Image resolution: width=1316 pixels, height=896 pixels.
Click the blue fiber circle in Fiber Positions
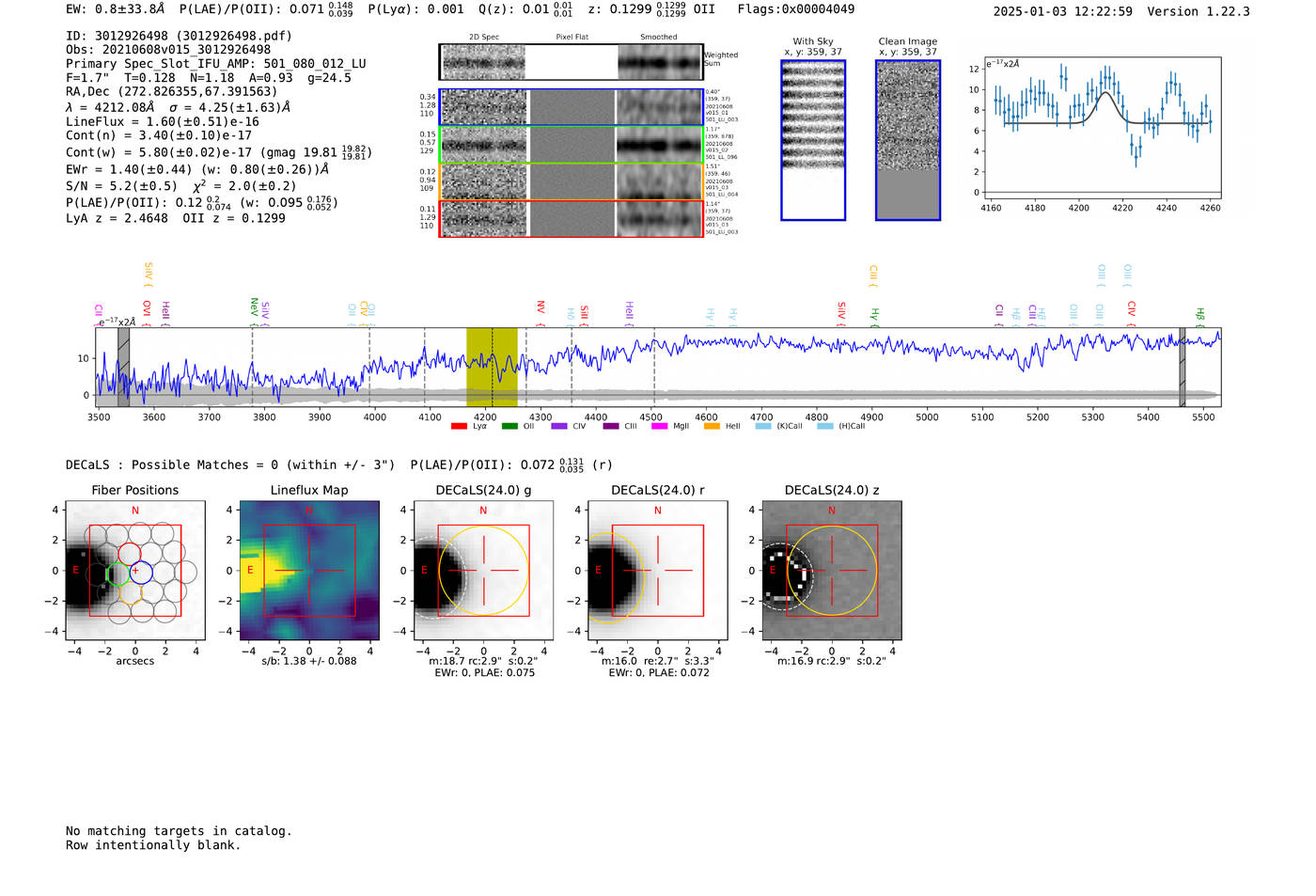tap(141, 573)
